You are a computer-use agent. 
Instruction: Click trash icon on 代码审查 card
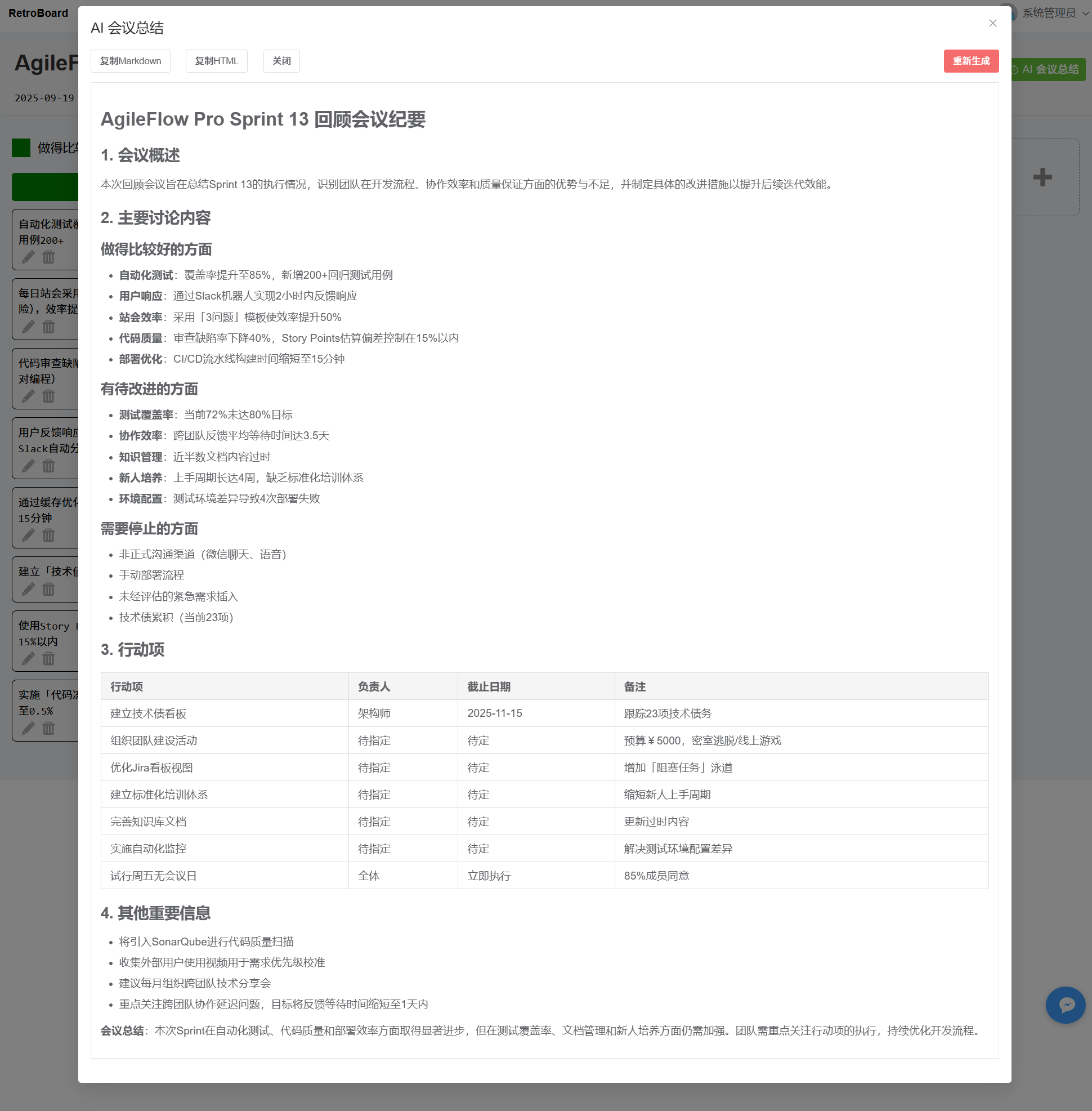(49, 396)
